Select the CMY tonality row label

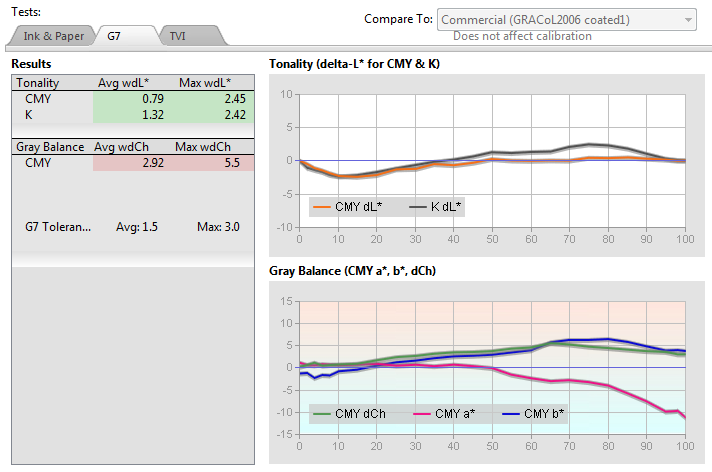click(38, 99)
